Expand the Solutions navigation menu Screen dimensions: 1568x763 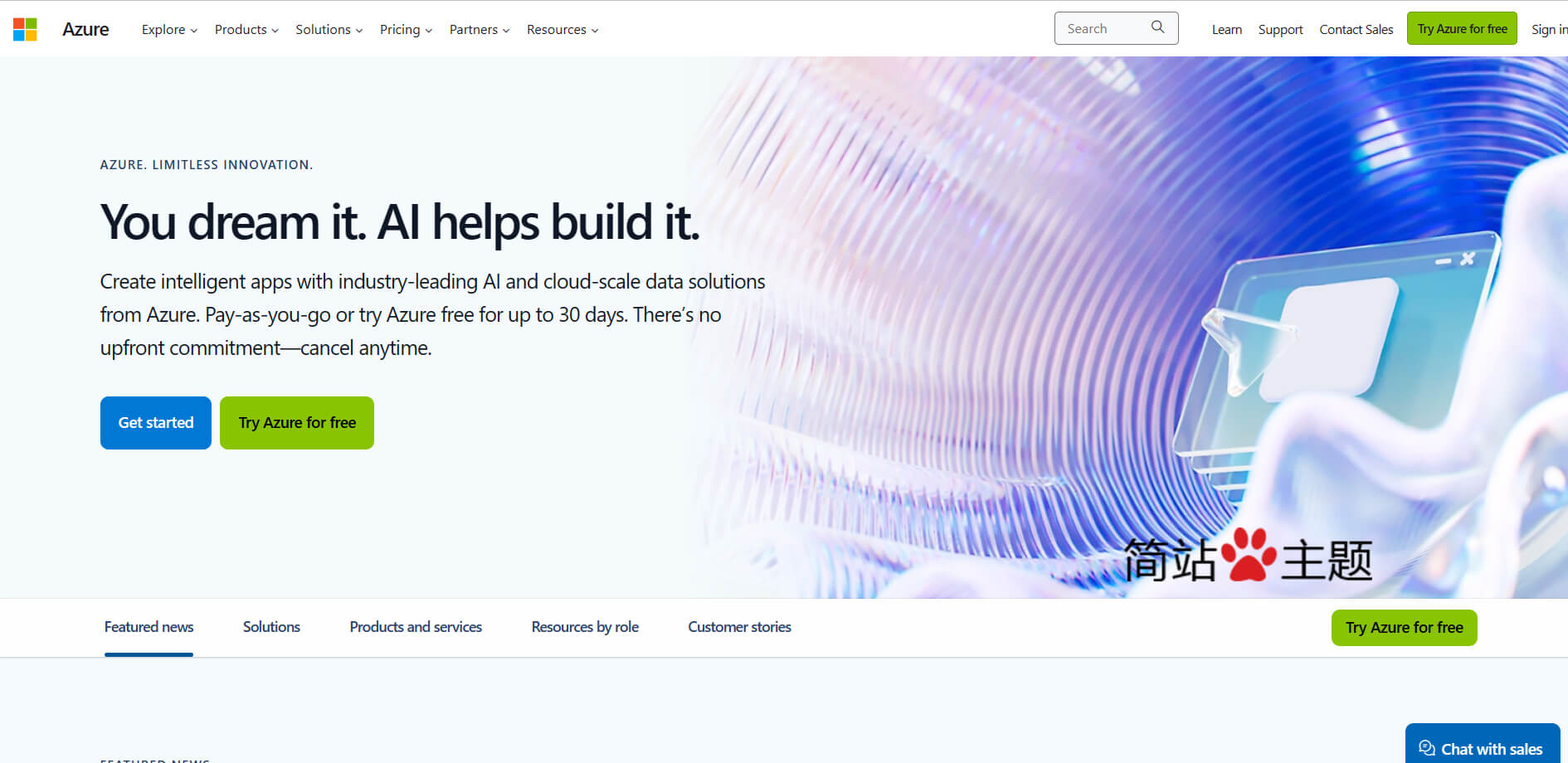pyautogui.click(x=329, y=30)
